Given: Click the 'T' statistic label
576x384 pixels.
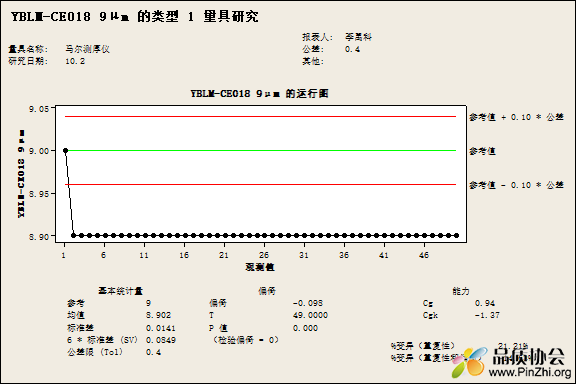Looking at the screenshot, I should [x=211, y=315].
